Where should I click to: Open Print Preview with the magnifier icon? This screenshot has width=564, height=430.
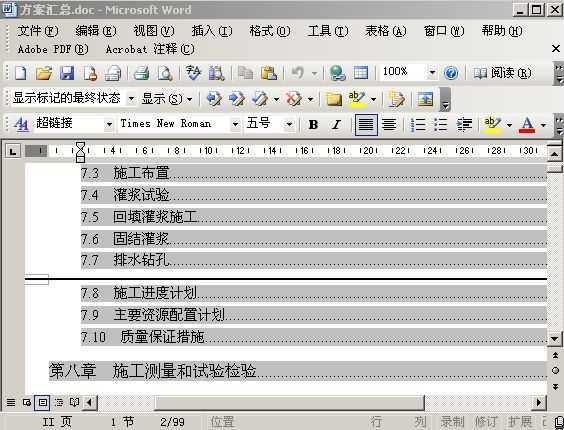[x=165, y=73]
